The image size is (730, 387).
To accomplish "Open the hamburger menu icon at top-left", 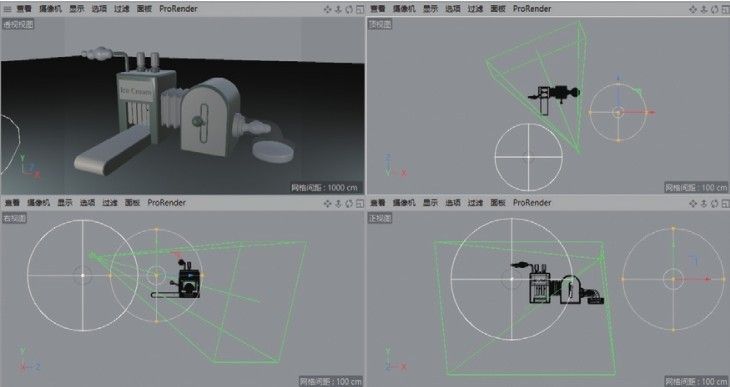I will (7, 9).
